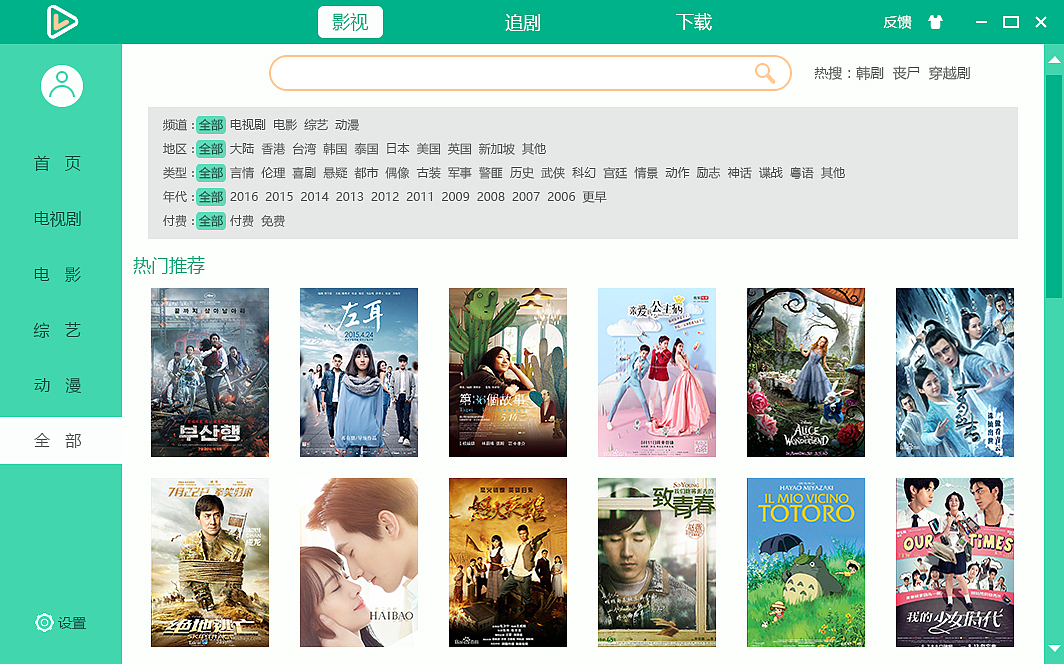This screenshot has width=1064, height=664.
Task: Open 电影 in the sidebar
Action: pos(58,275)
